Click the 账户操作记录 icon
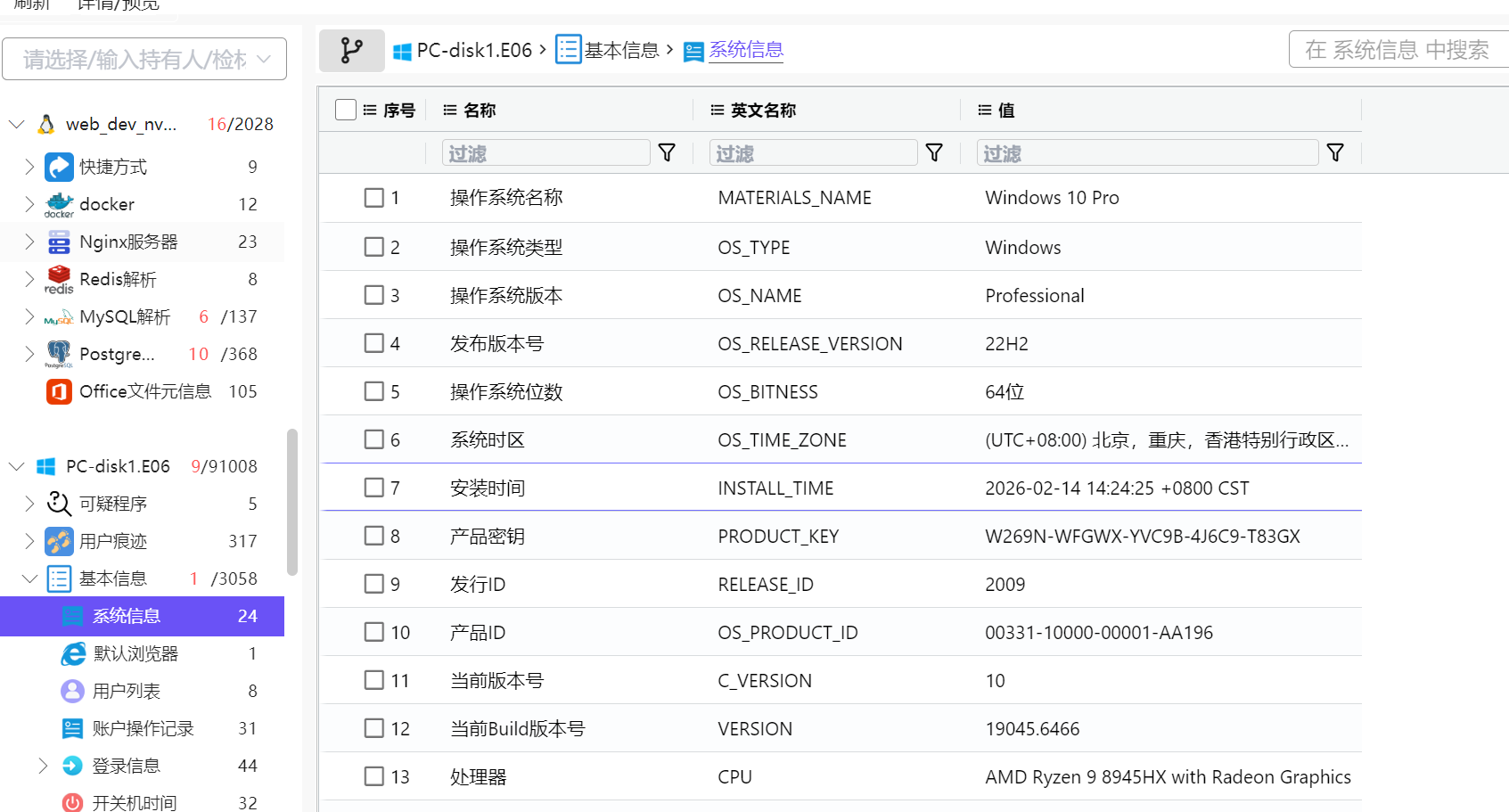This screenshot has width=1509, height=812. pyautogui.click(x=72, y=728)
